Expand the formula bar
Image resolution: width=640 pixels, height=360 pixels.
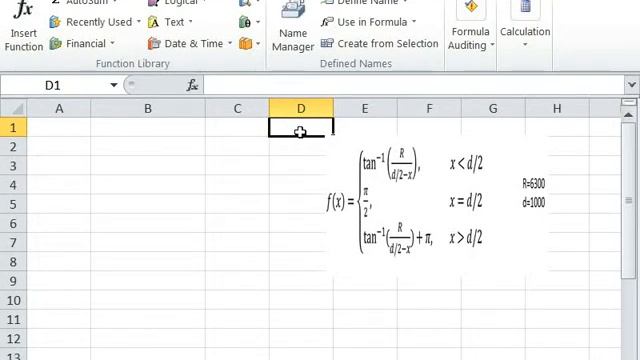coord(631,85)
